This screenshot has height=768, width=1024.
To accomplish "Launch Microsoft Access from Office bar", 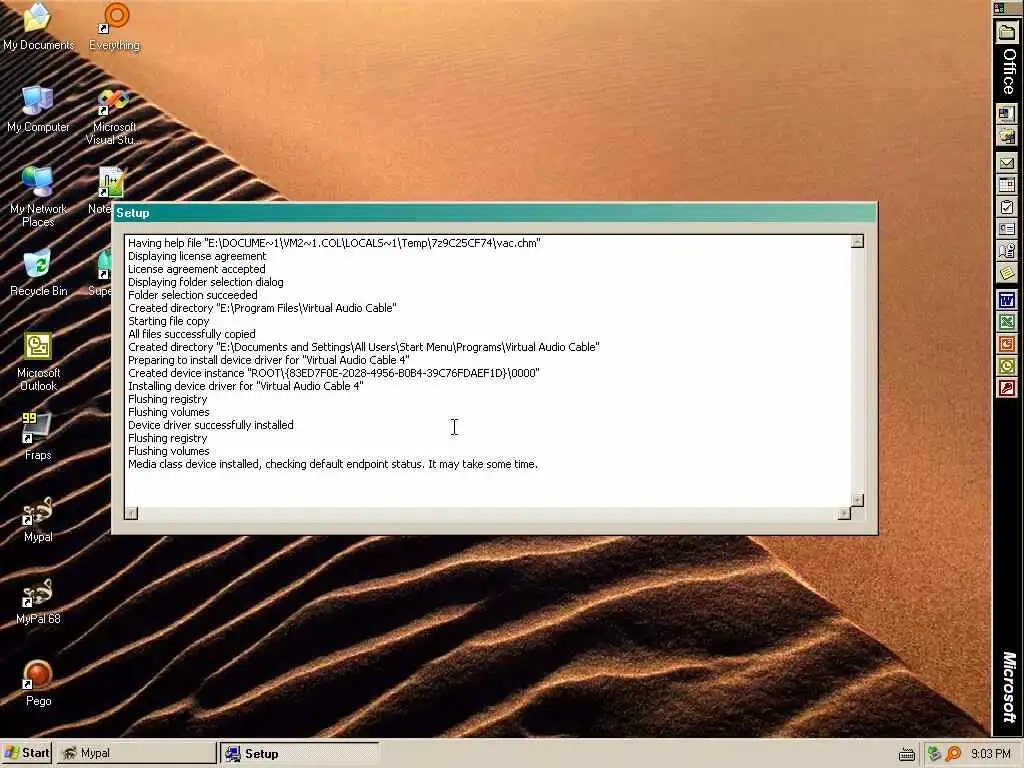I will 1006,389.
